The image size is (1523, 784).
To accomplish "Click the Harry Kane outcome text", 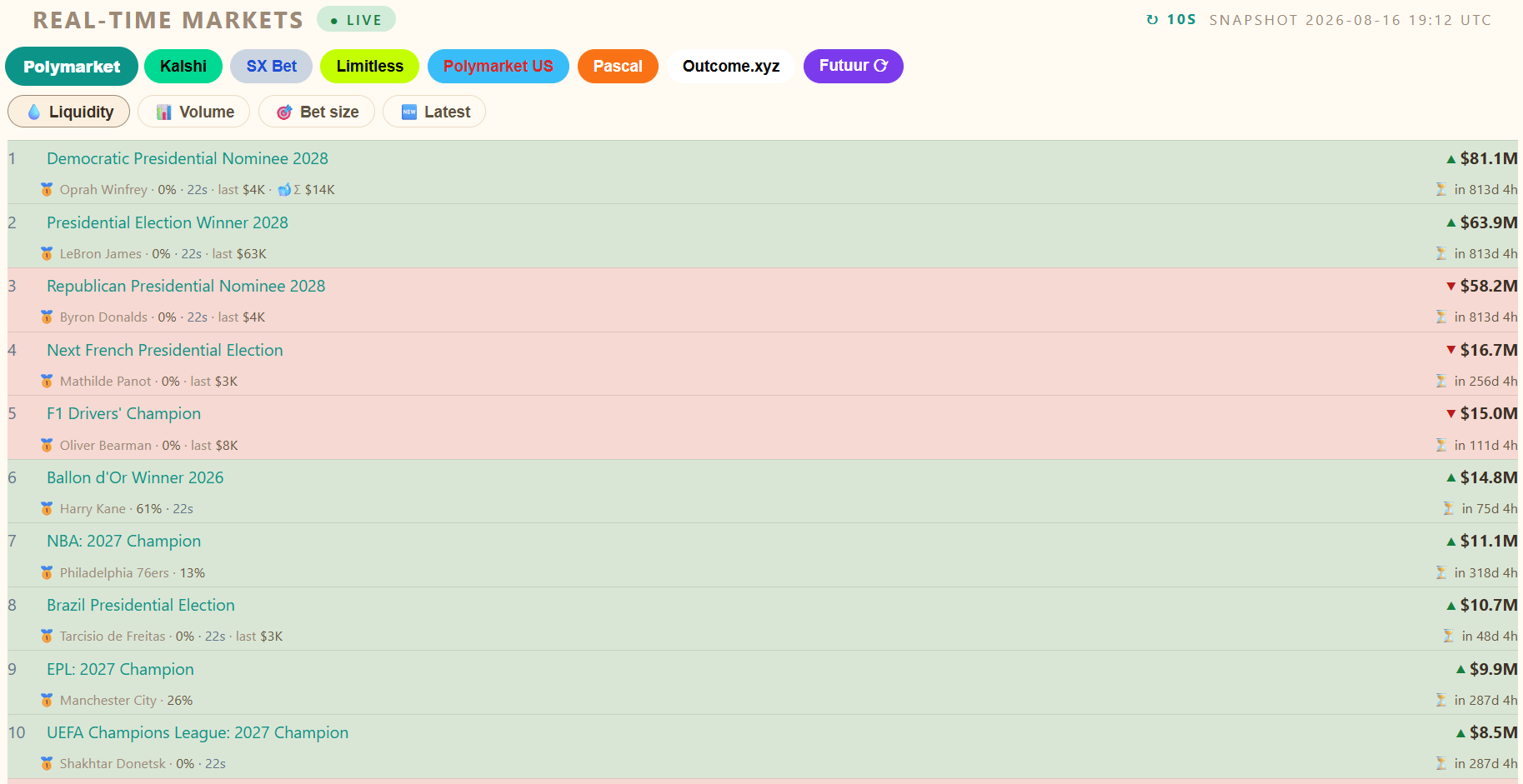I will tap(93, 508).
